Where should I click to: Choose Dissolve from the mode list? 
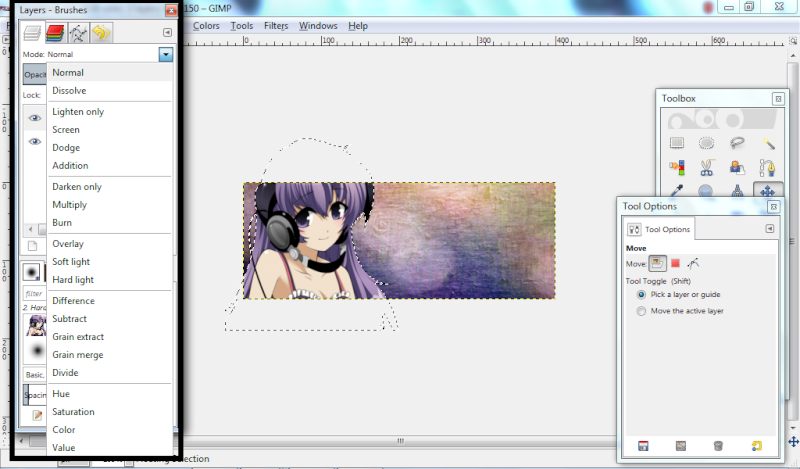(110, 90)
